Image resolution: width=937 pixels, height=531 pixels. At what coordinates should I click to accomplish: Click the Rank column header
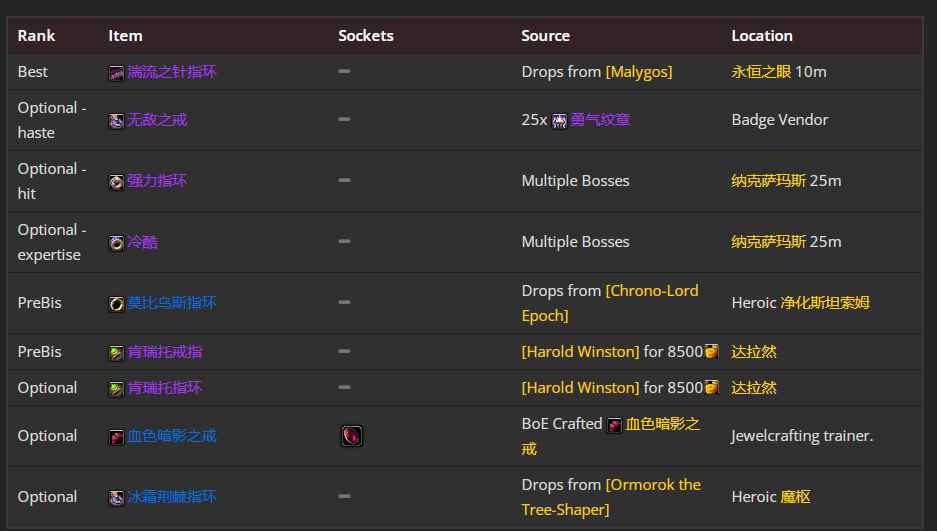coord(36,36)
